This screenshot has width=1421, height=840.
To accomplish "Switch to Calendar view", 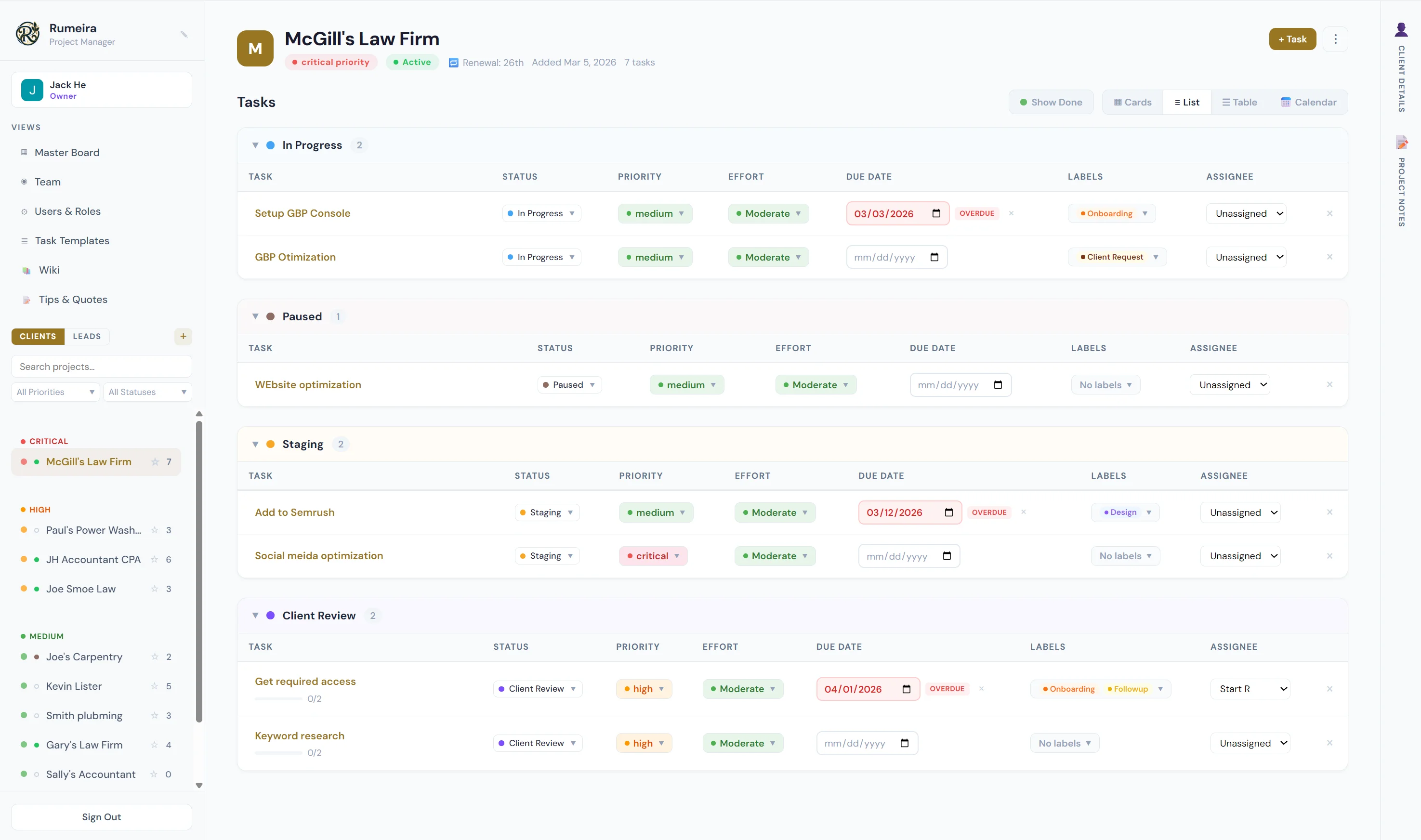I will [1308, 103].
